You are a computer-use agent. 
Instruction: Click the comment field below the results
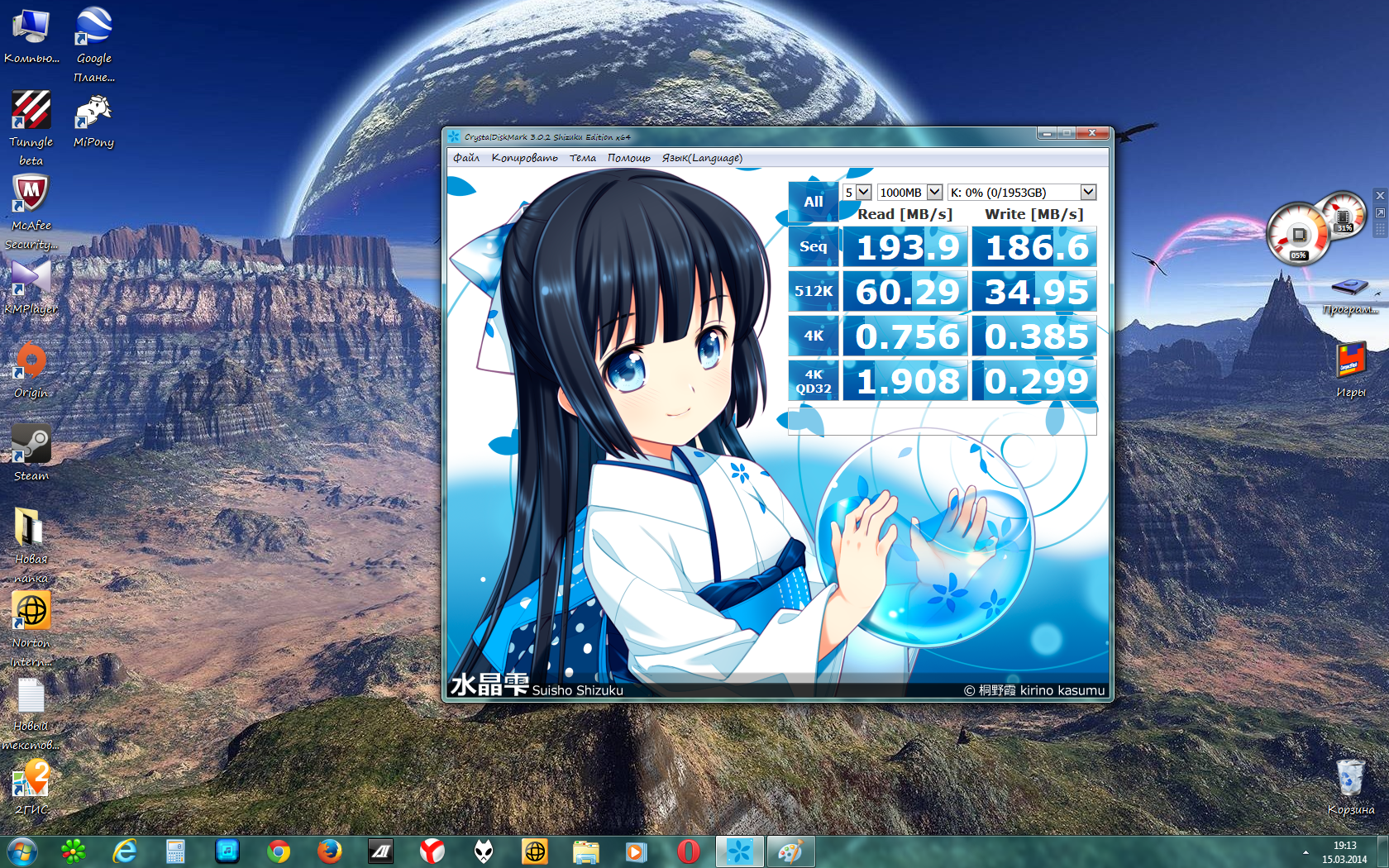(943, 421)
